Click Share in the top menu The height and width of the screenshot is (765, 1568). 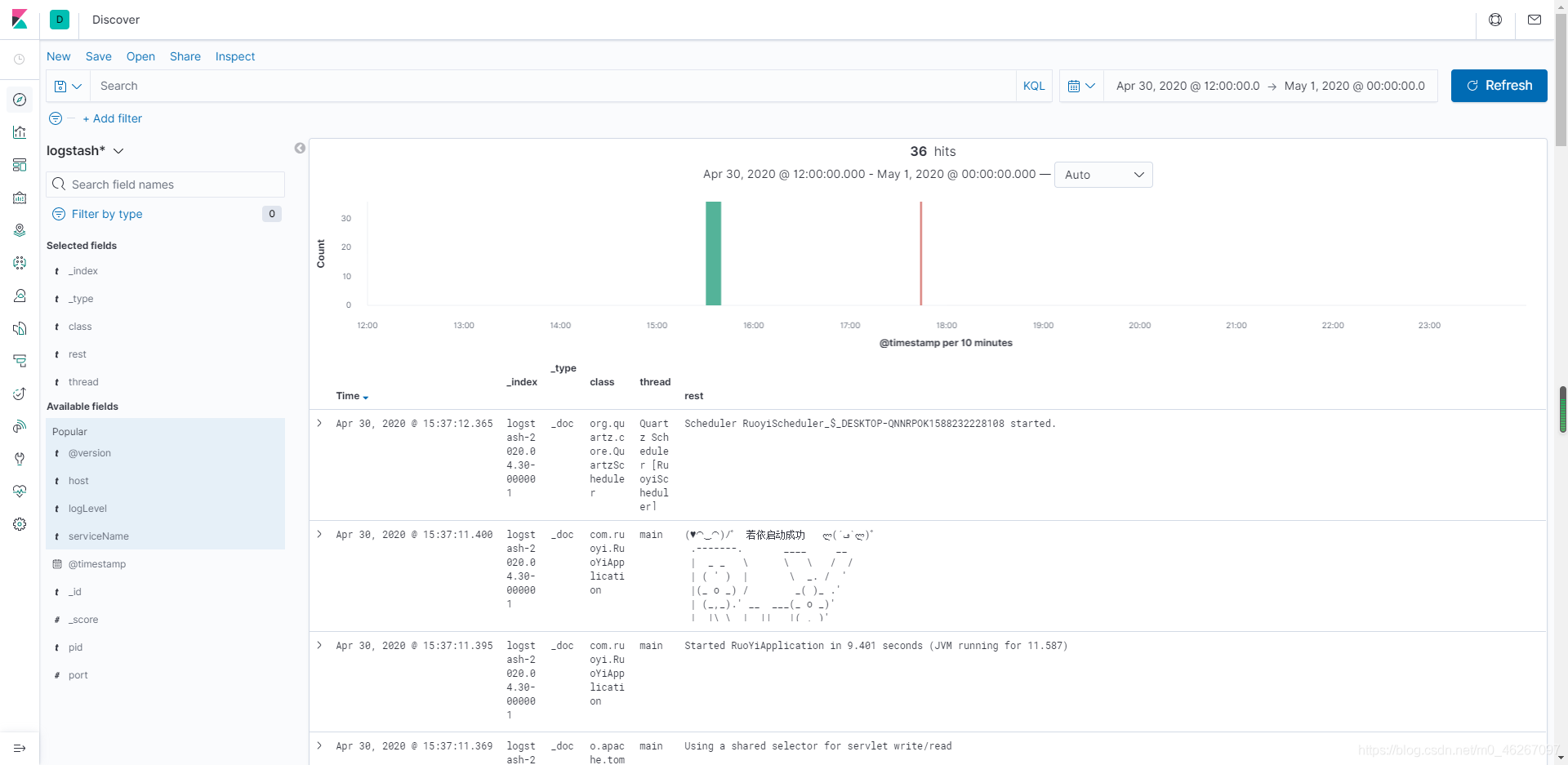click(185, 56)
